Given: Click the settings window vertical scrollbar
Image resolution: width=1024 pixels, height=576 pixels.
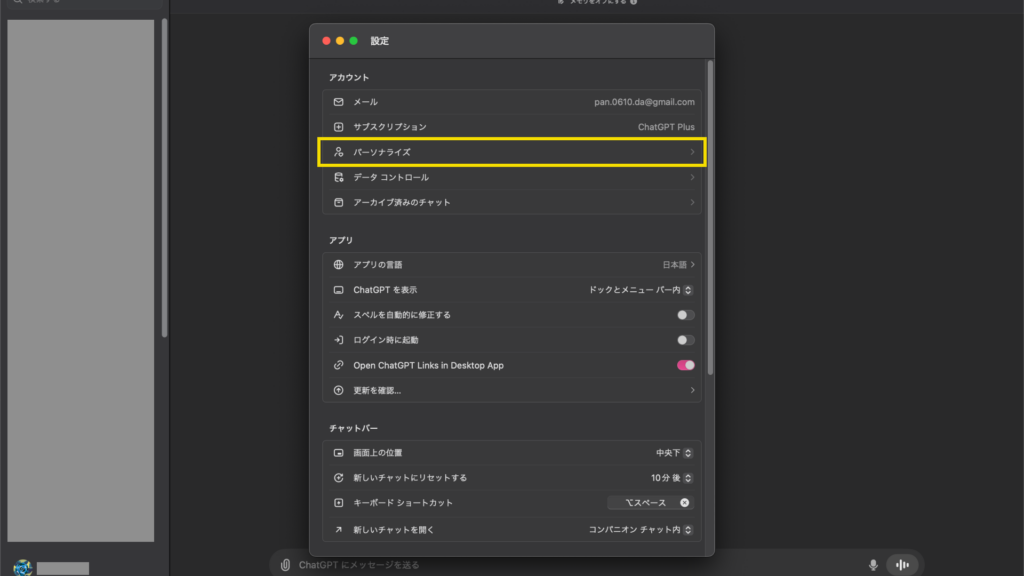Looking at the screenshot, I should (x=710, y=215).
